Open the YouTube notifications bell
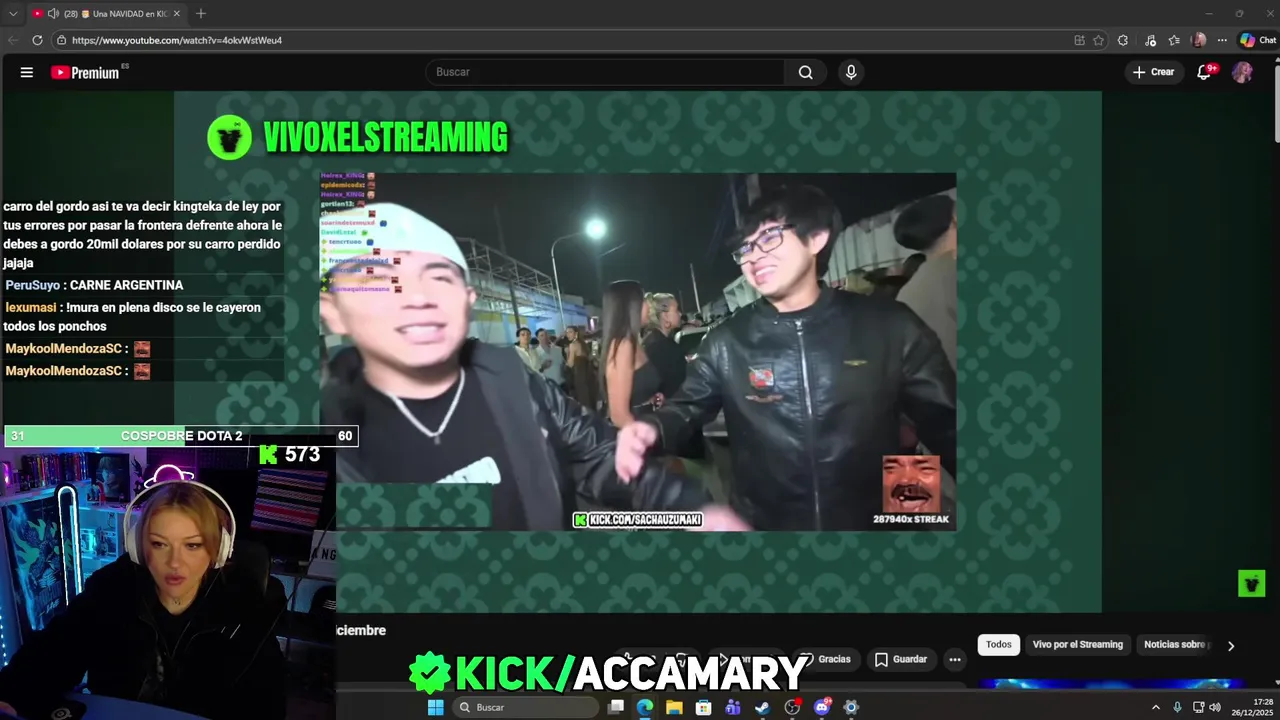Image resolution: width=1280 pixels, height=720 pixels. click(x=1204, y=72)
